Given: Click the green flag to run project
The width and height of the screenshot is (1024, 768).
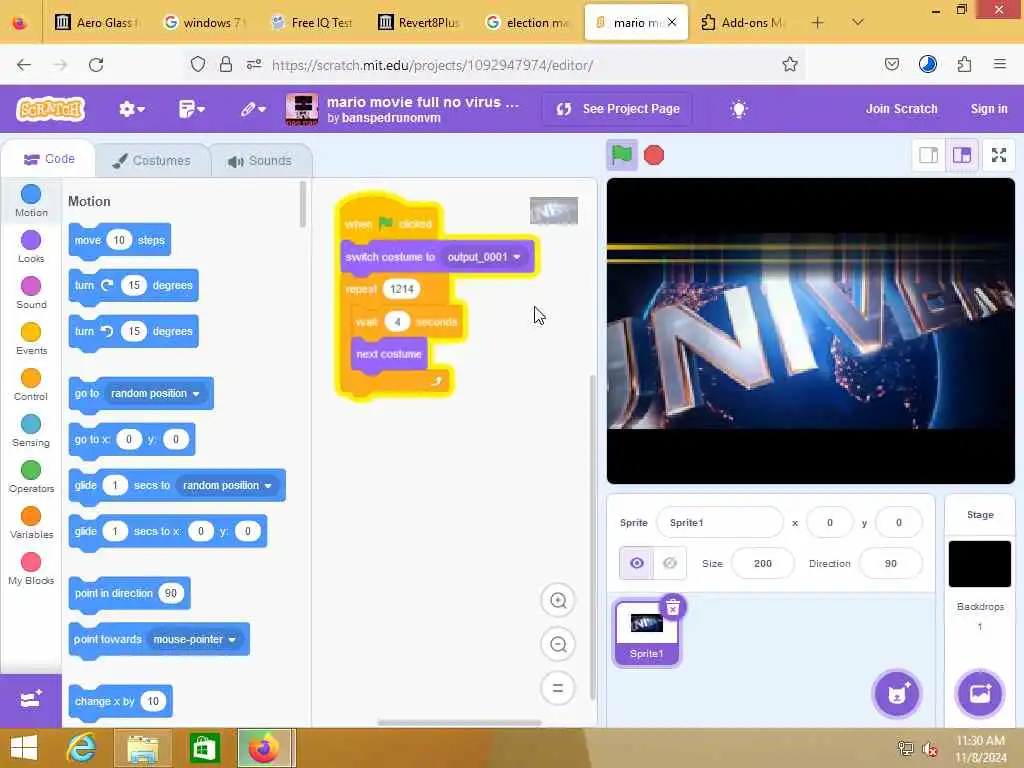Looking at the screenshot, I should tap(622, 155).
